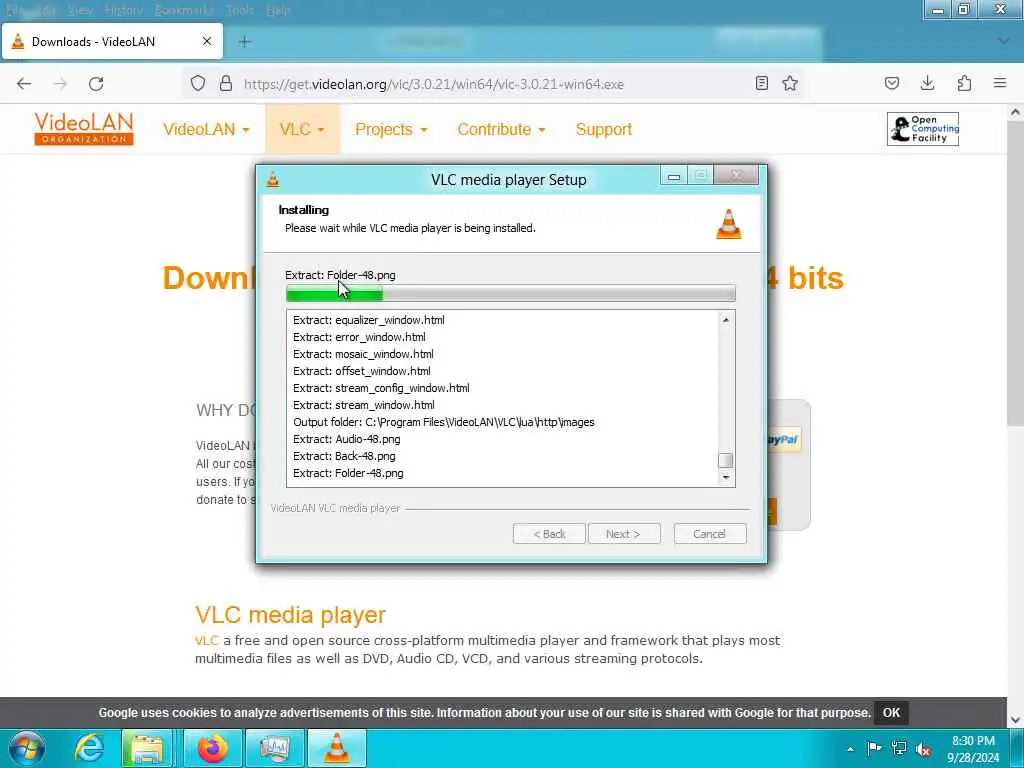Expand the VideoLAN navigation dropdown
The height and width of the screenshot is (768, 1024).
(206, 129)
